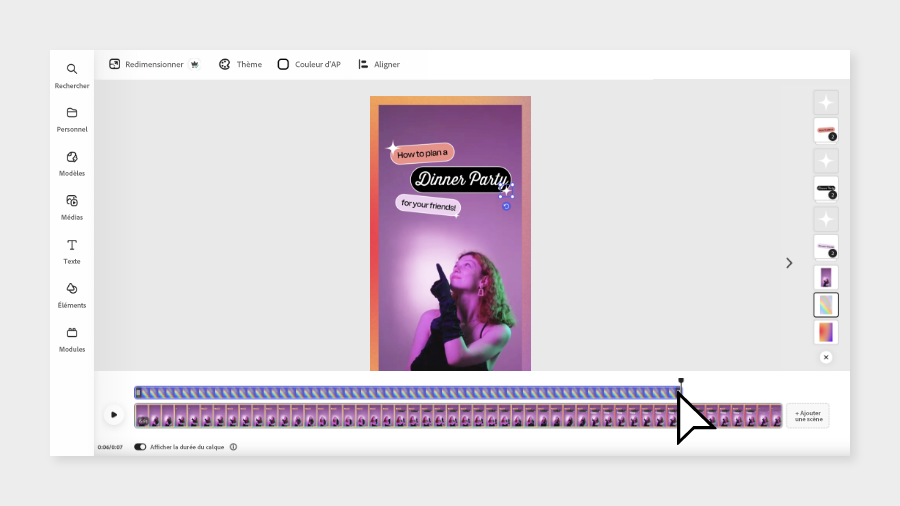
Task: Select 'How to plan a' text on canvas
Action: (x=422, y=154)
